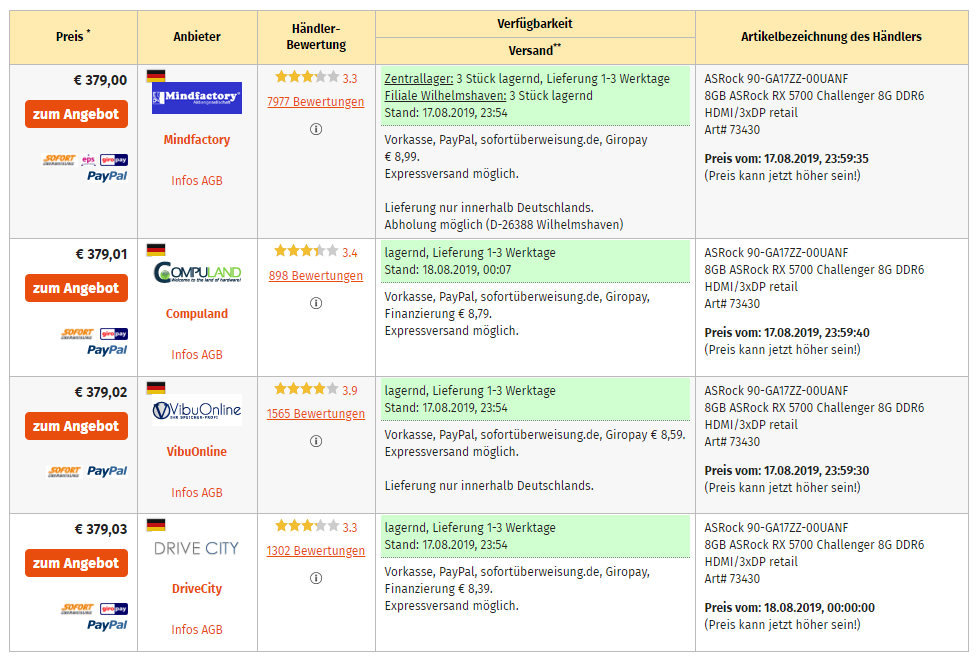Open the DriveCity vendor name link
Viewport: 978px width, 660px height.
[x=196, y=589]
